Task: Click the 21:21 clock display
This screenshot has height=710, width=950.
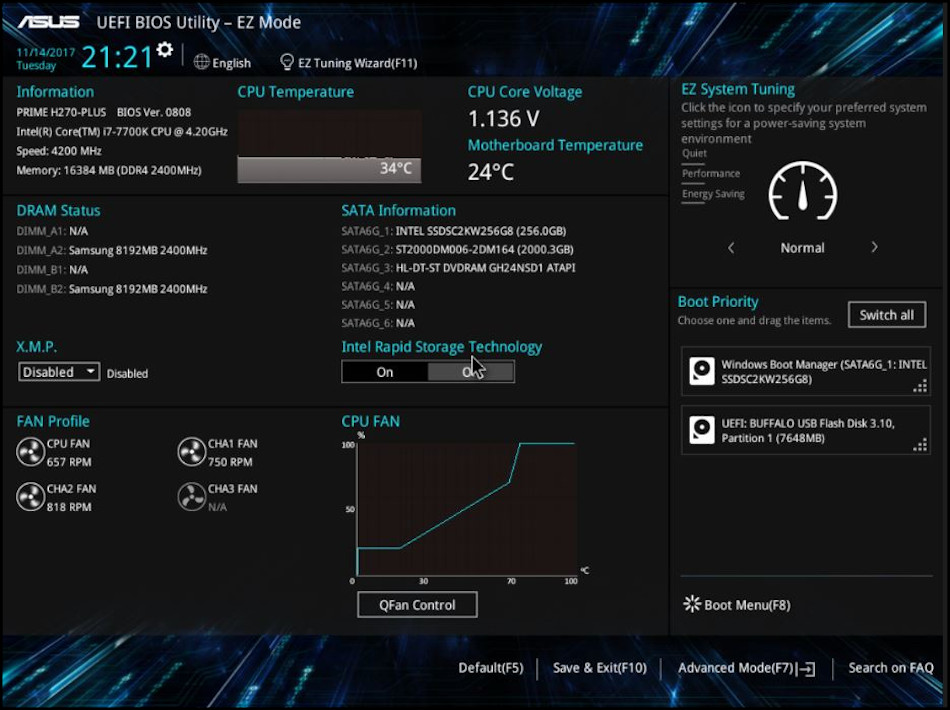Action: (117, 58)
